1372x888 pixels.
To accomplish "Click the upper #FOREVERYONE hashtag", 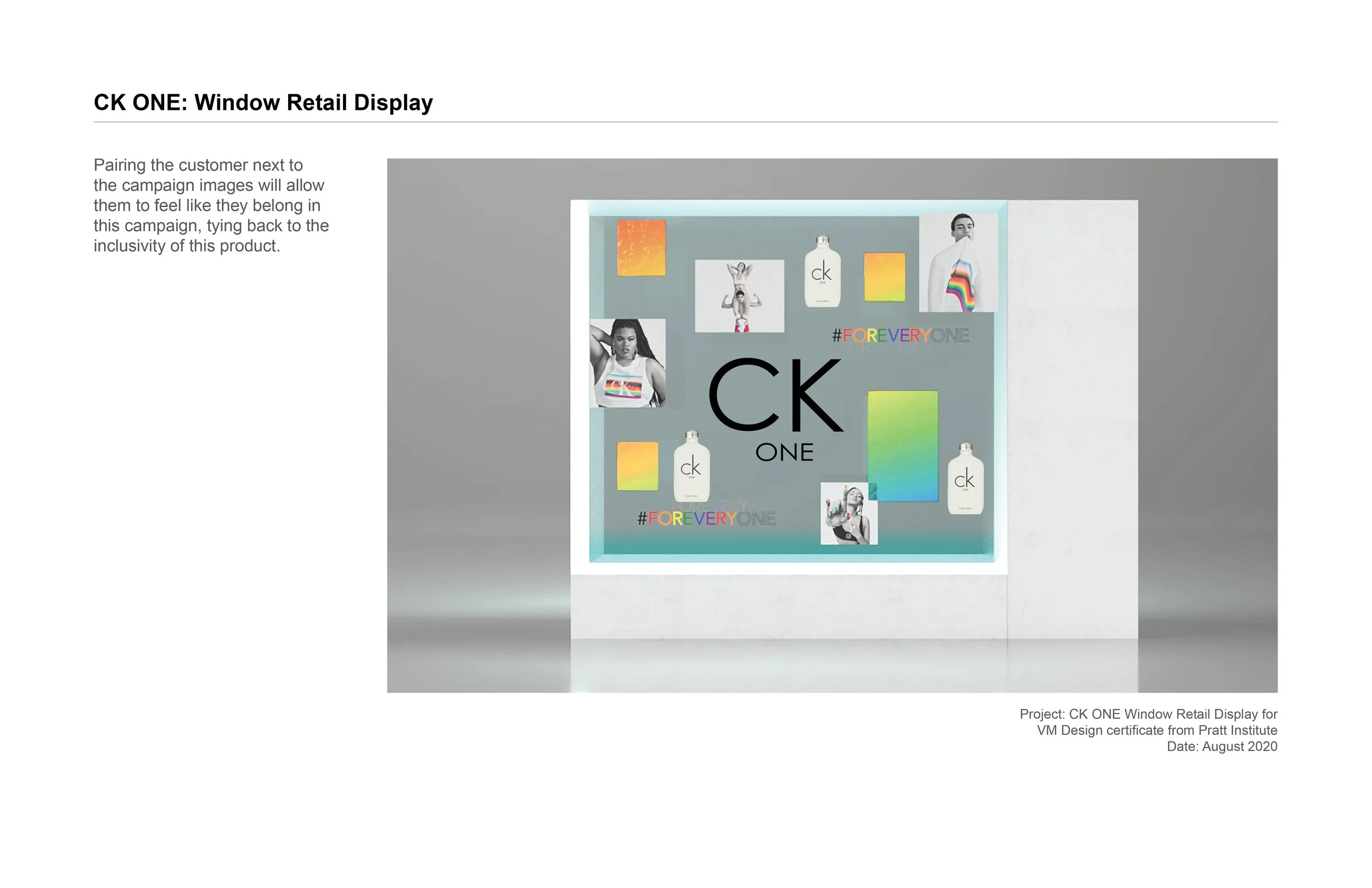I will 901,335.
